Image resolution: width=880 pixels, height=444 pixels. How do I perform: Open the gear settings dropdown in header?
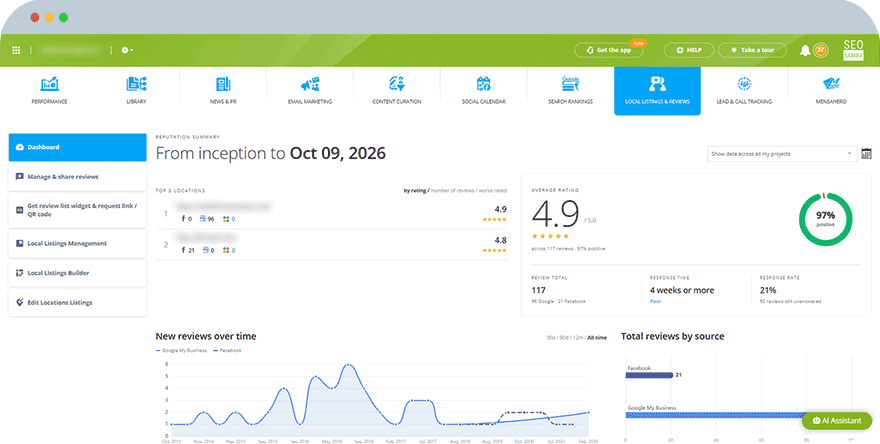click(127, 50)
